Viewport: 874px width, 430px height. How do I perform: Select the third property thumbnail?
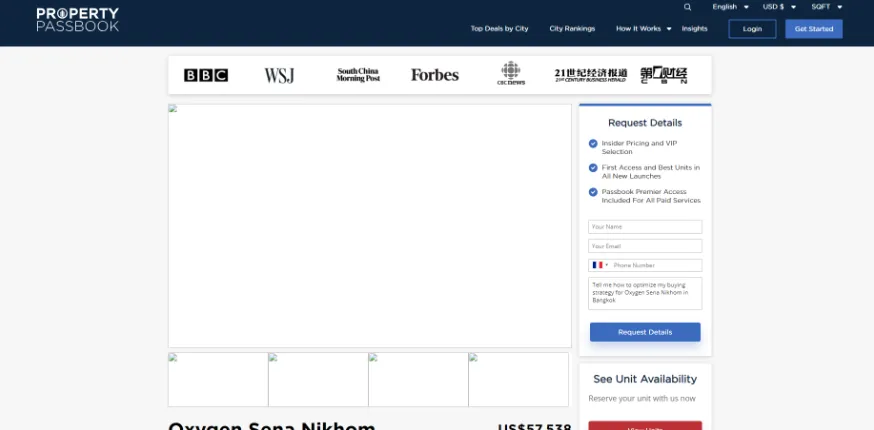418,379
